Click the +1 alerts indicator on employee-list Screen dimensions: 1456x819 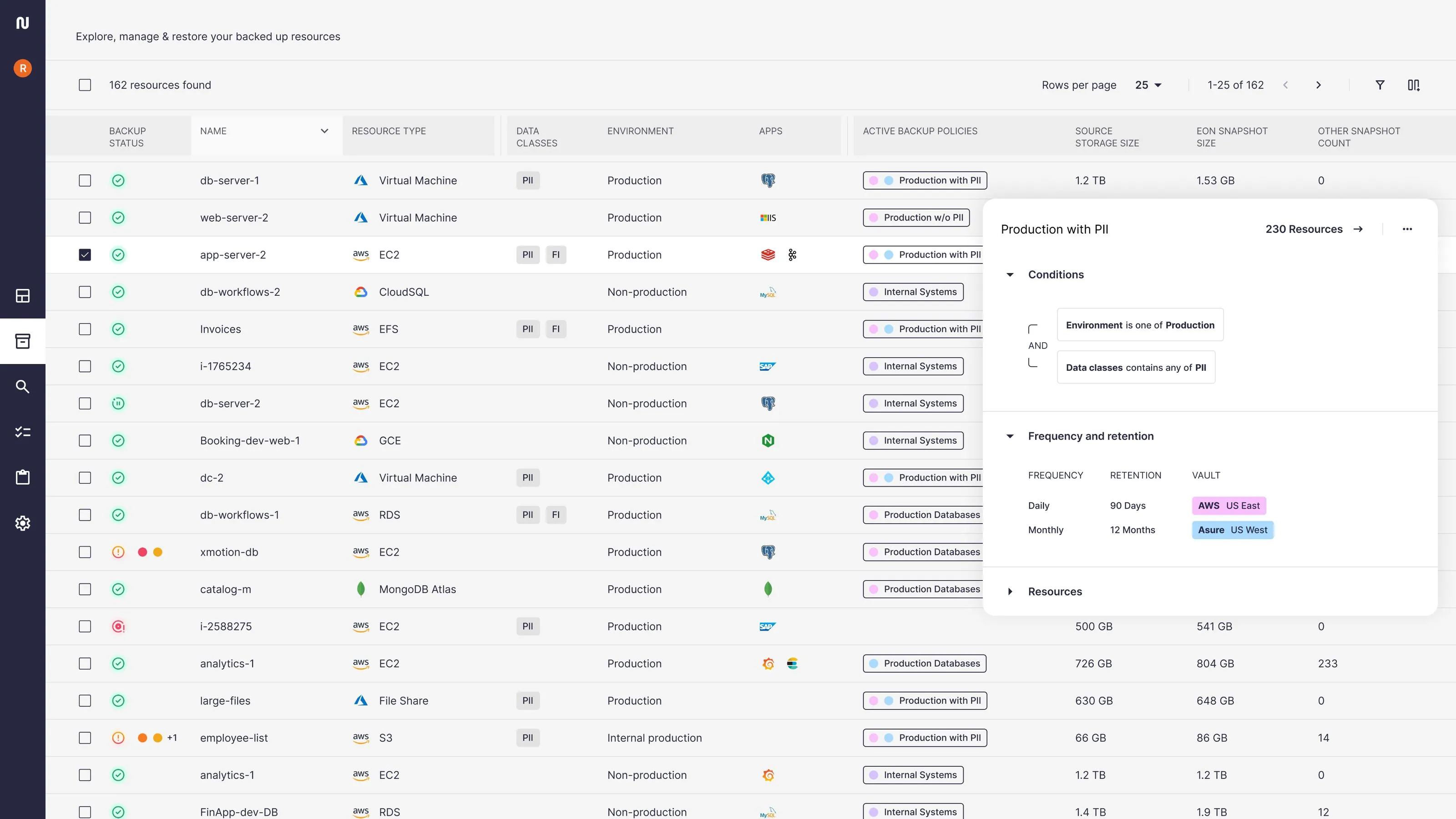[172, 738]
